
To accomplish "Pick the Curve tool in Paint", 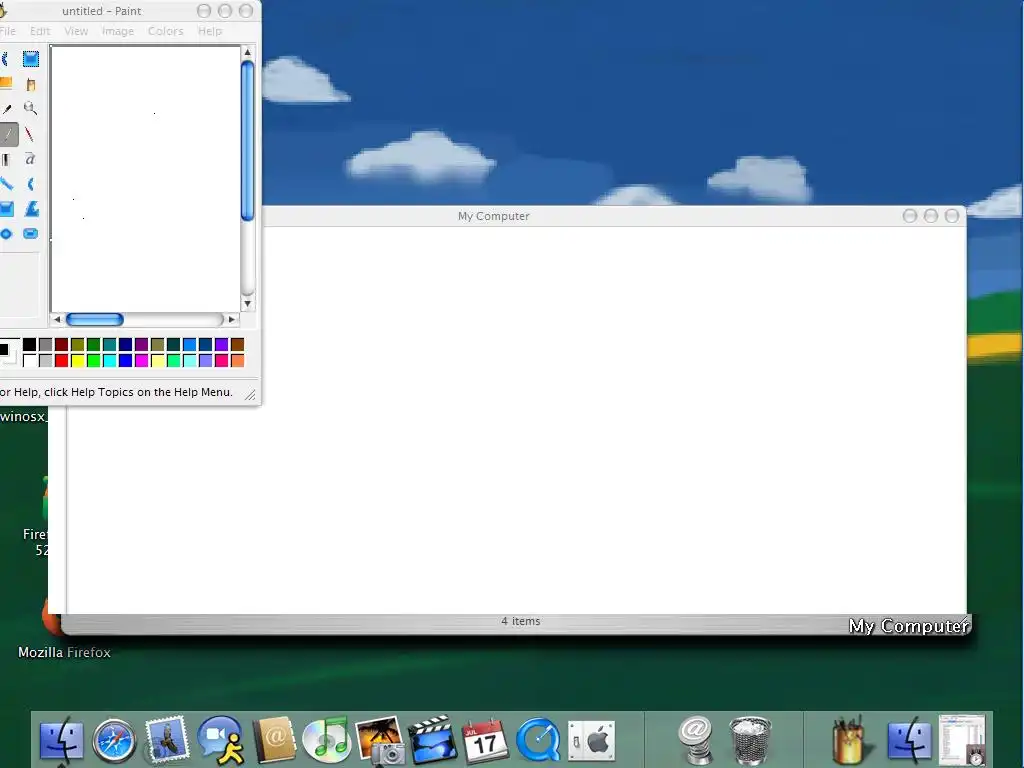I will 31,184.
